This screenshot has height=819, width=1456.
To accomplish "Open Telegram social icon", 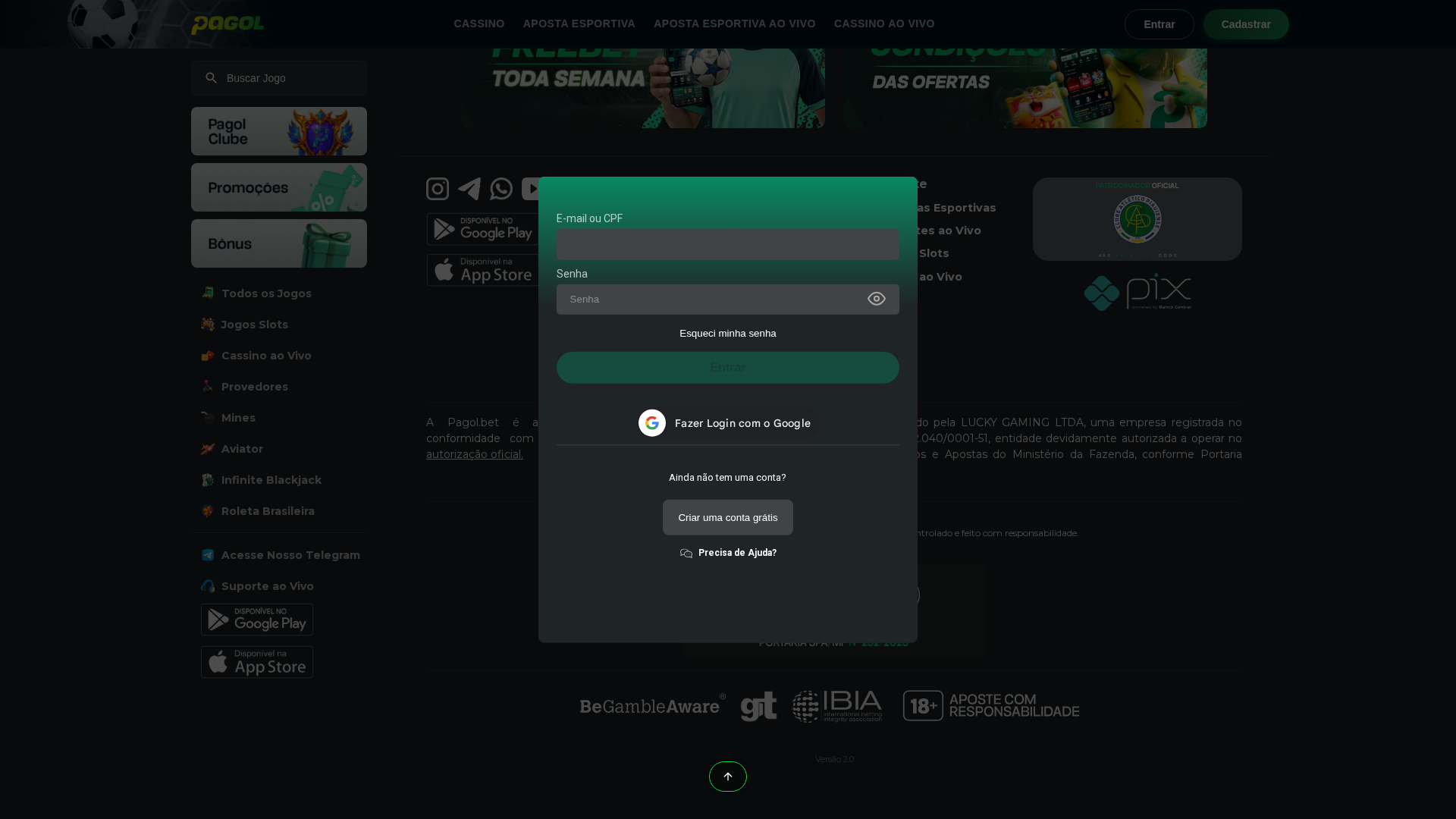I will click(x=469, y=189).
